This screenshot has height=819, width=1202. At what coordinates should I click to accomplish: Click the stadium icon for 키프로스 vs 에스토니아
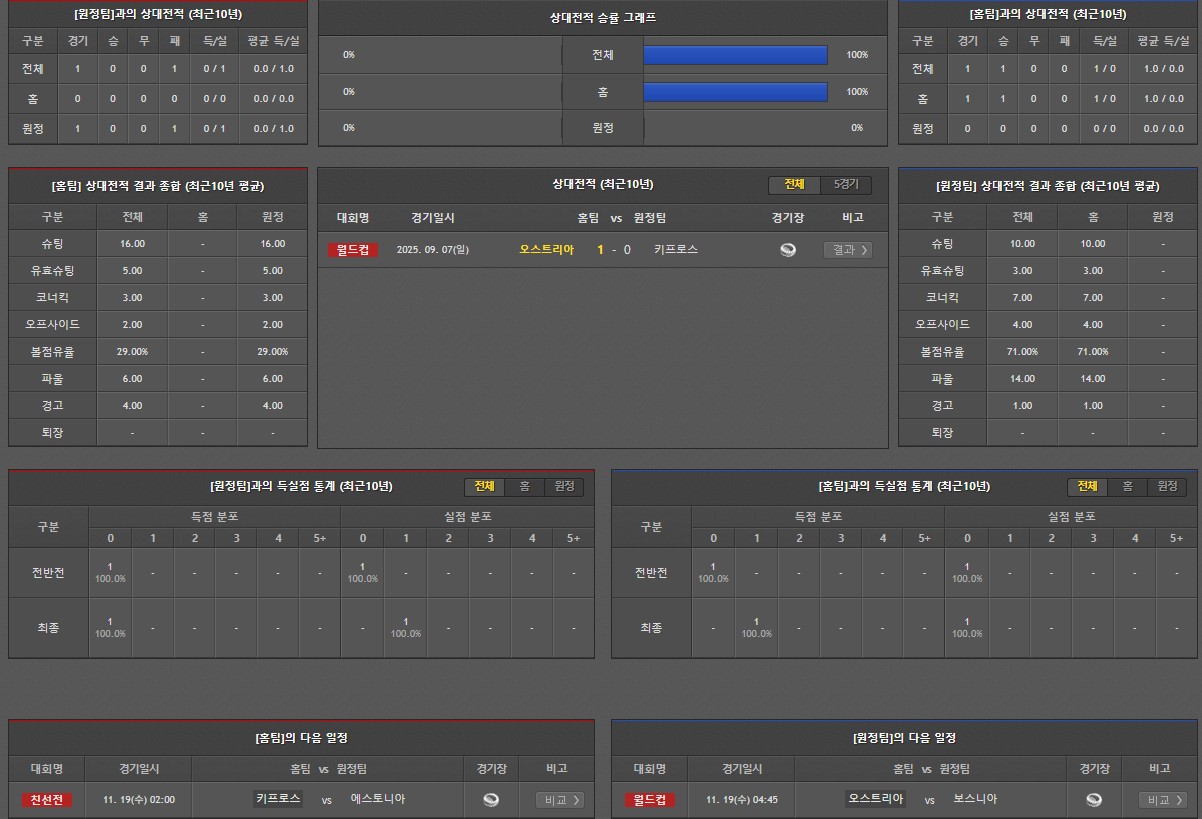point(490,800)
